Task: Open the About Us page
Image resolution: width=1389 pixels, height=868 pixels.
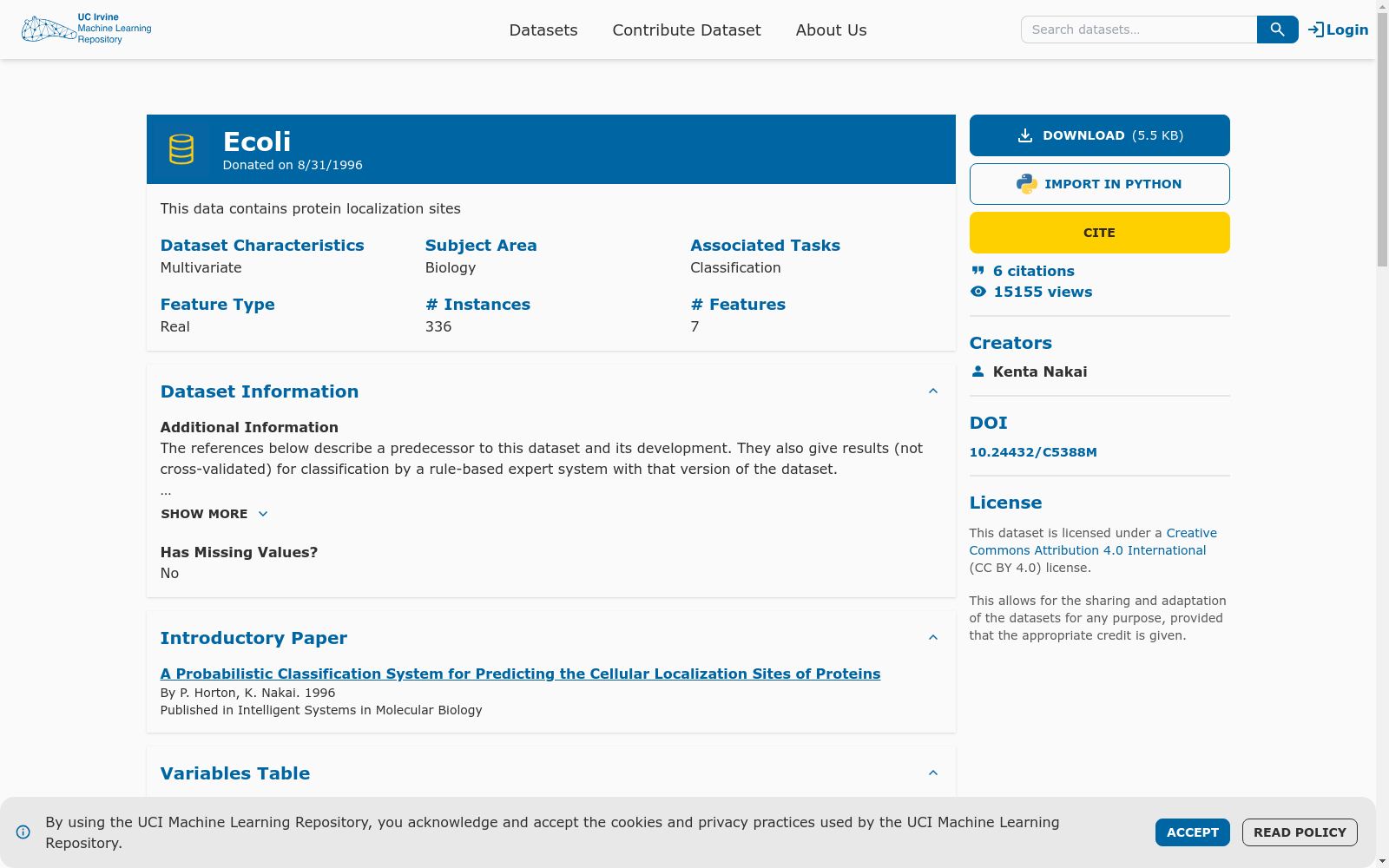Action: tap(830, 30)
